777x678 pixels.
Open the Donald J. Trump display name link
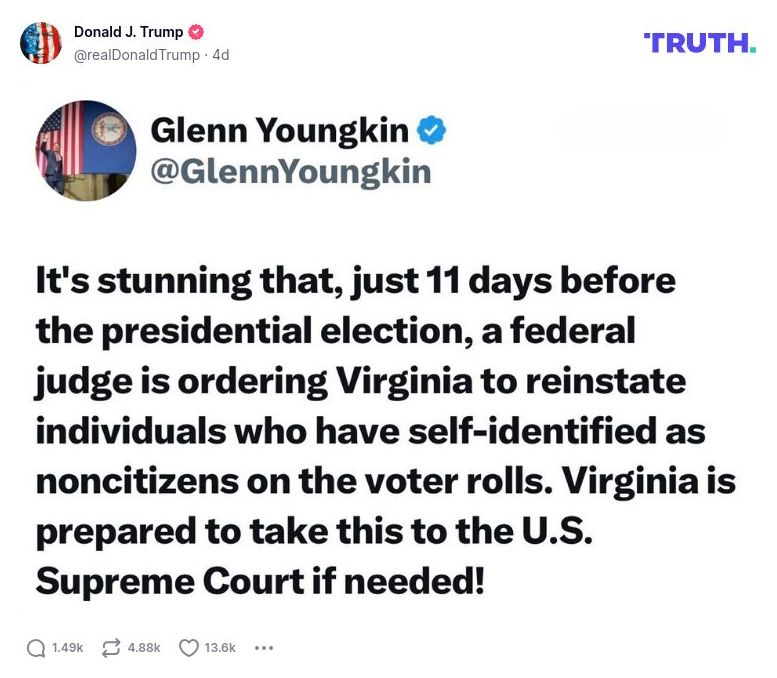[128, 32]
